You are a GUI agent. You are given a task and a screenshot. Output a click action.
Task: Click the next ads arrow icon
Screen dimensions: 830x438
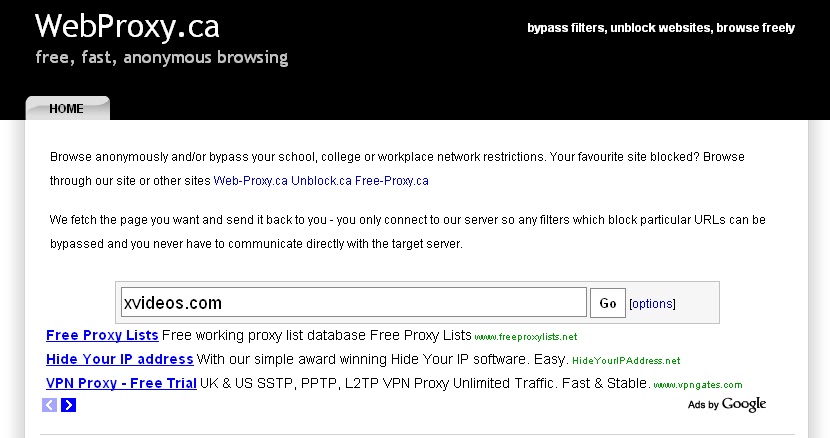[68, 405]
